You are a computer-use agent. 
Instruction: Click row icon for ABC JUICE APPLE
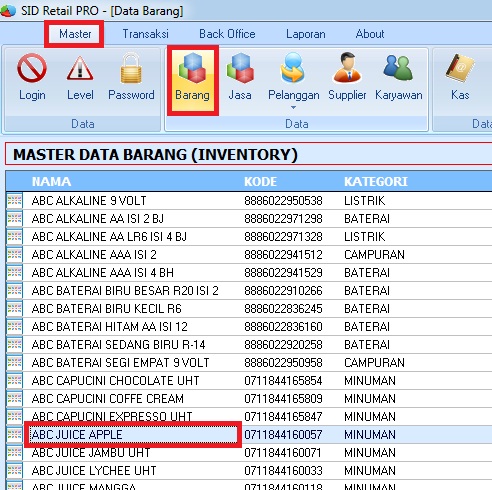pyautogui.click(x=14, y=435)
